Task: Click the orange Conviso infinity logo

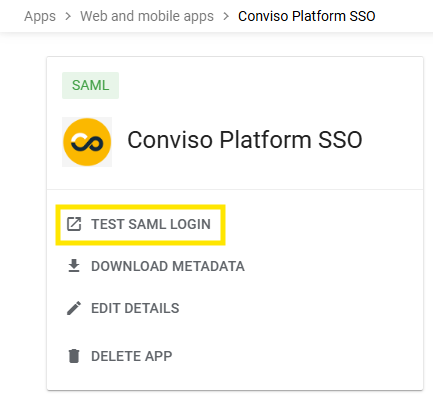Action: [87, 142]
